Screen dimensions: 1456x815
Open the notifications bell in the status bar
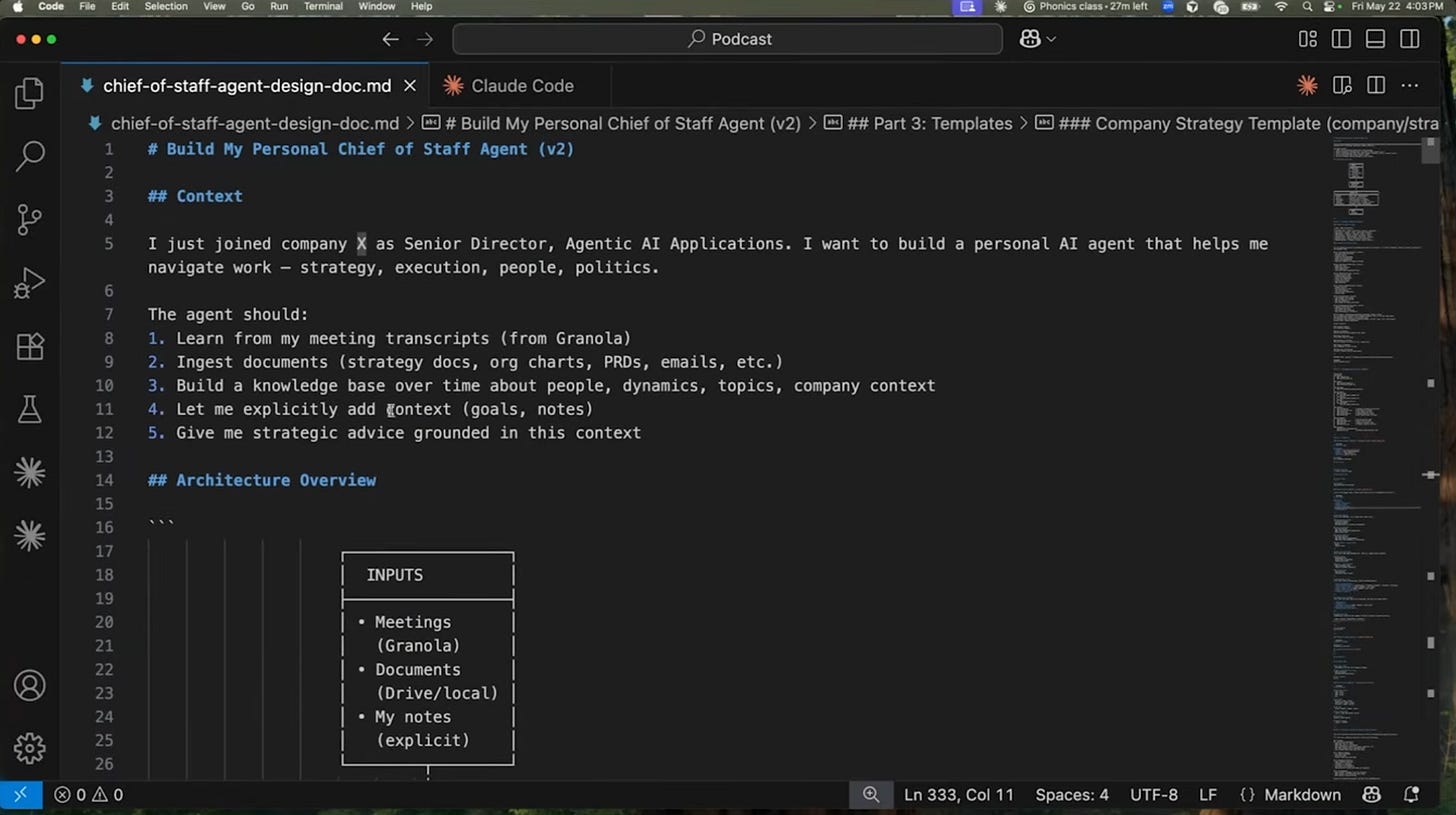pyautogui.click(x=1412, y=795)
